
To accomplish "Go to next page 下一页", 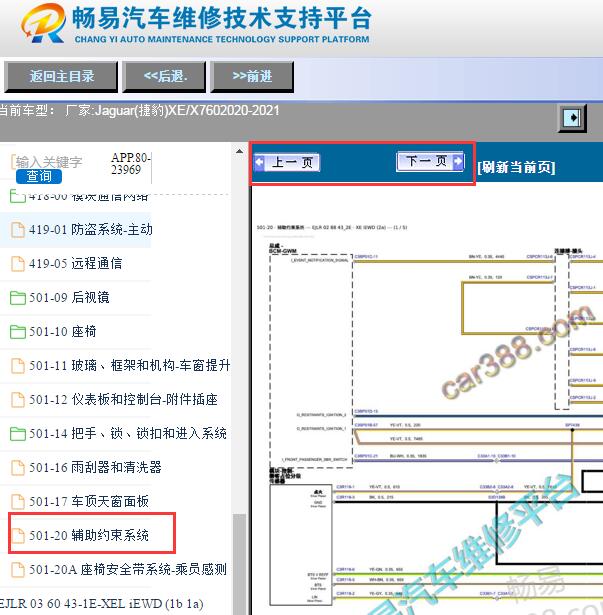I will [430, 161].
